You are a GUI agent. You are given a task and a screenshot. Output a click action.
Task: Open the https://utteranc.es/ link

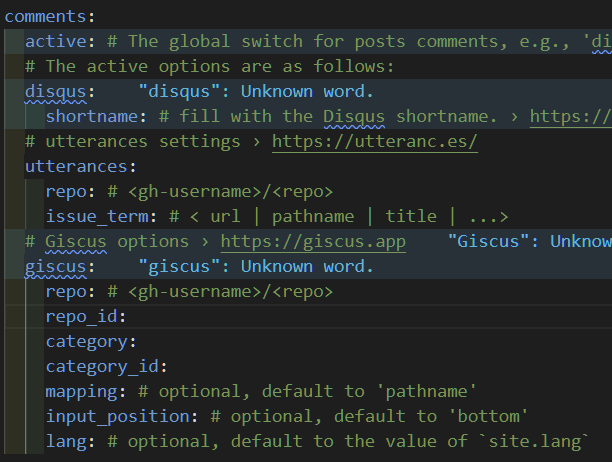click(375, 142)
